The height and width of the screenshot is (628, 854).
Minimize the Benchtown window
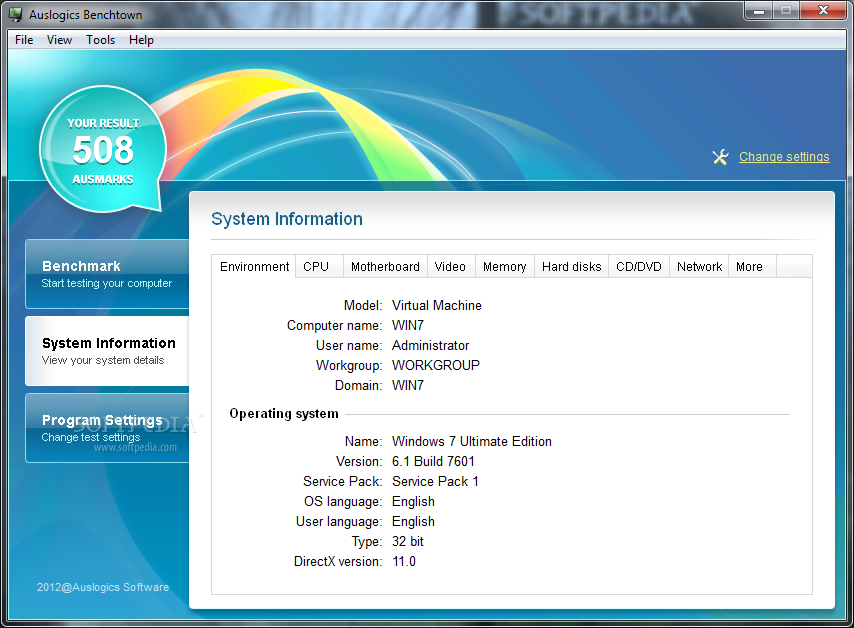tap(758, 10)
